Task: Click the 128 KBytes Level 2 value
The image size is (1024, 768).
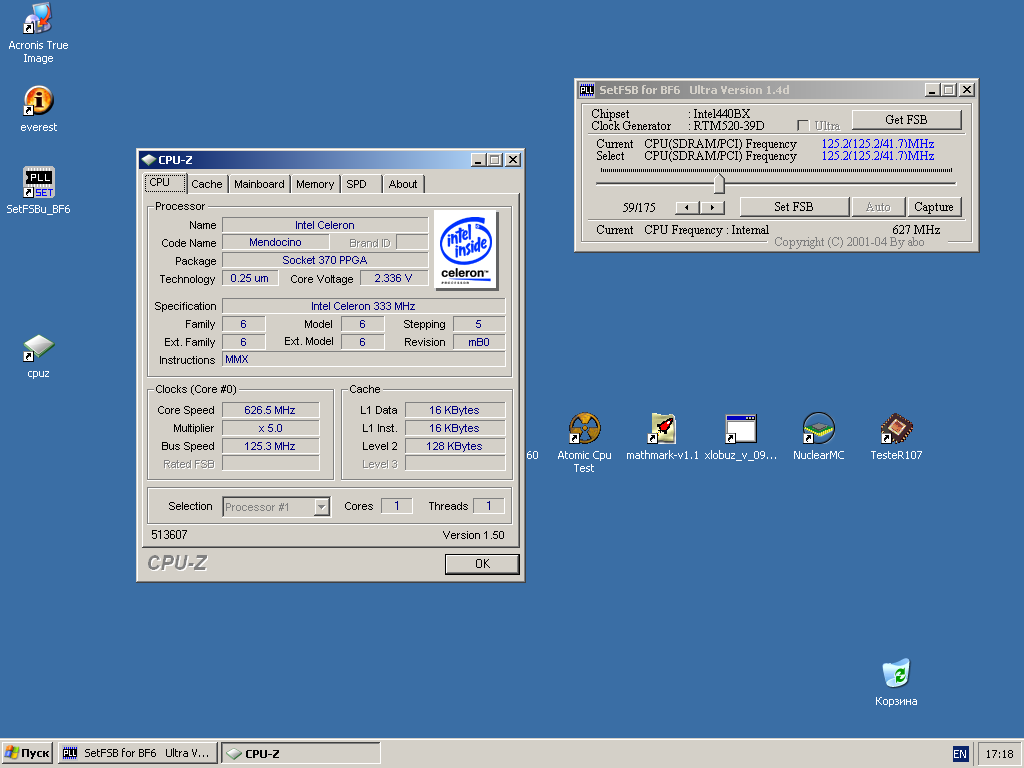Action: coord(455,446)
